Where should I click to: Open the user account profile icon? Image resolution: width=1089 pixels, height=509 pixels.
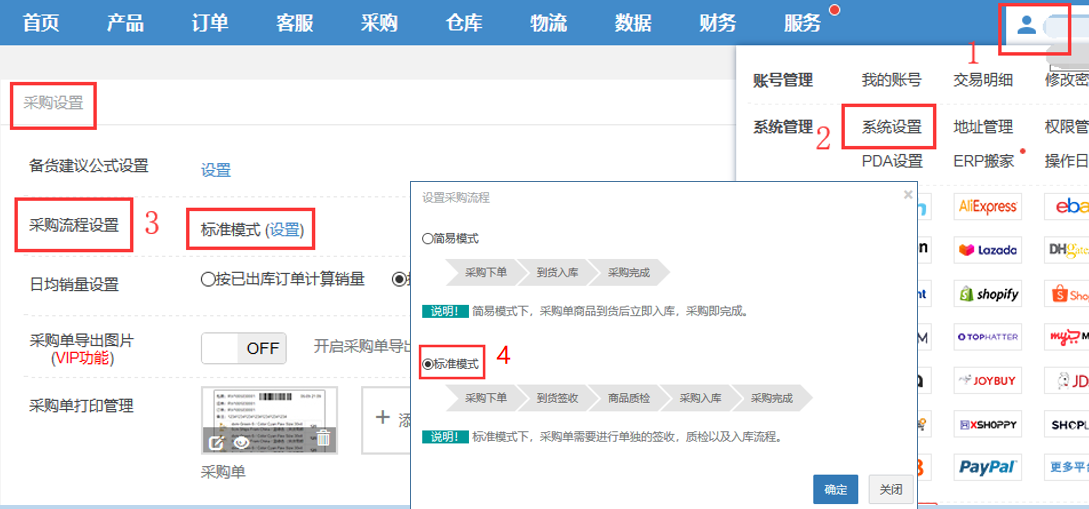[x=1026, y=25]
